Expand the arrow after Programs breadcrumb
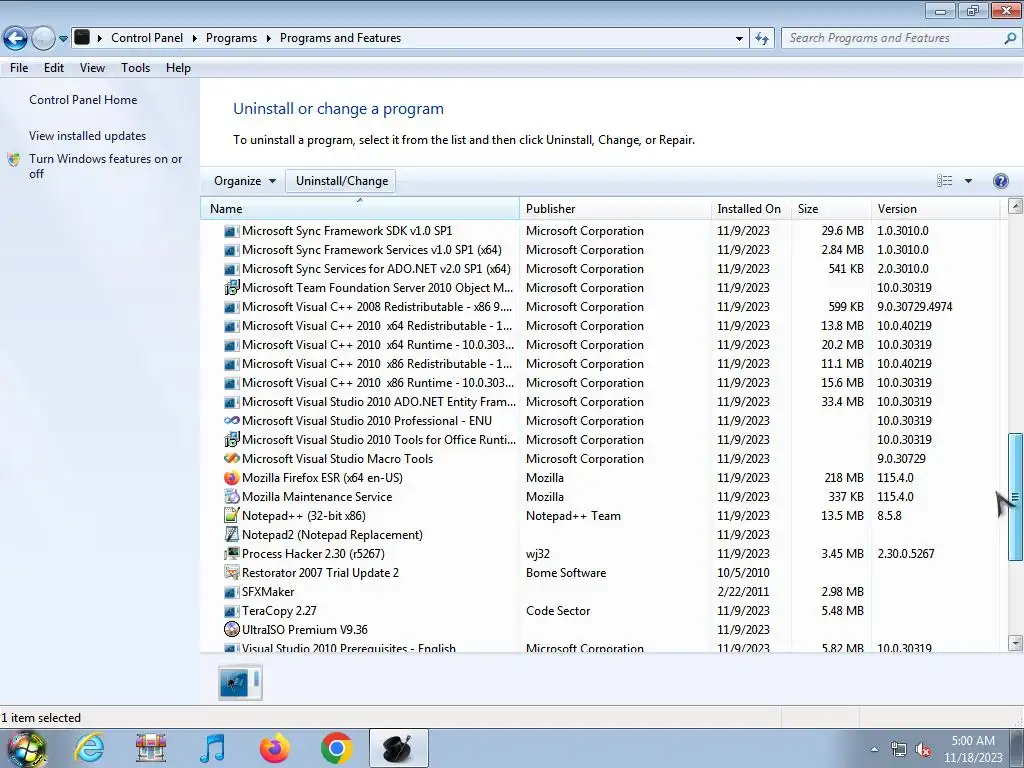 (268, 39)
